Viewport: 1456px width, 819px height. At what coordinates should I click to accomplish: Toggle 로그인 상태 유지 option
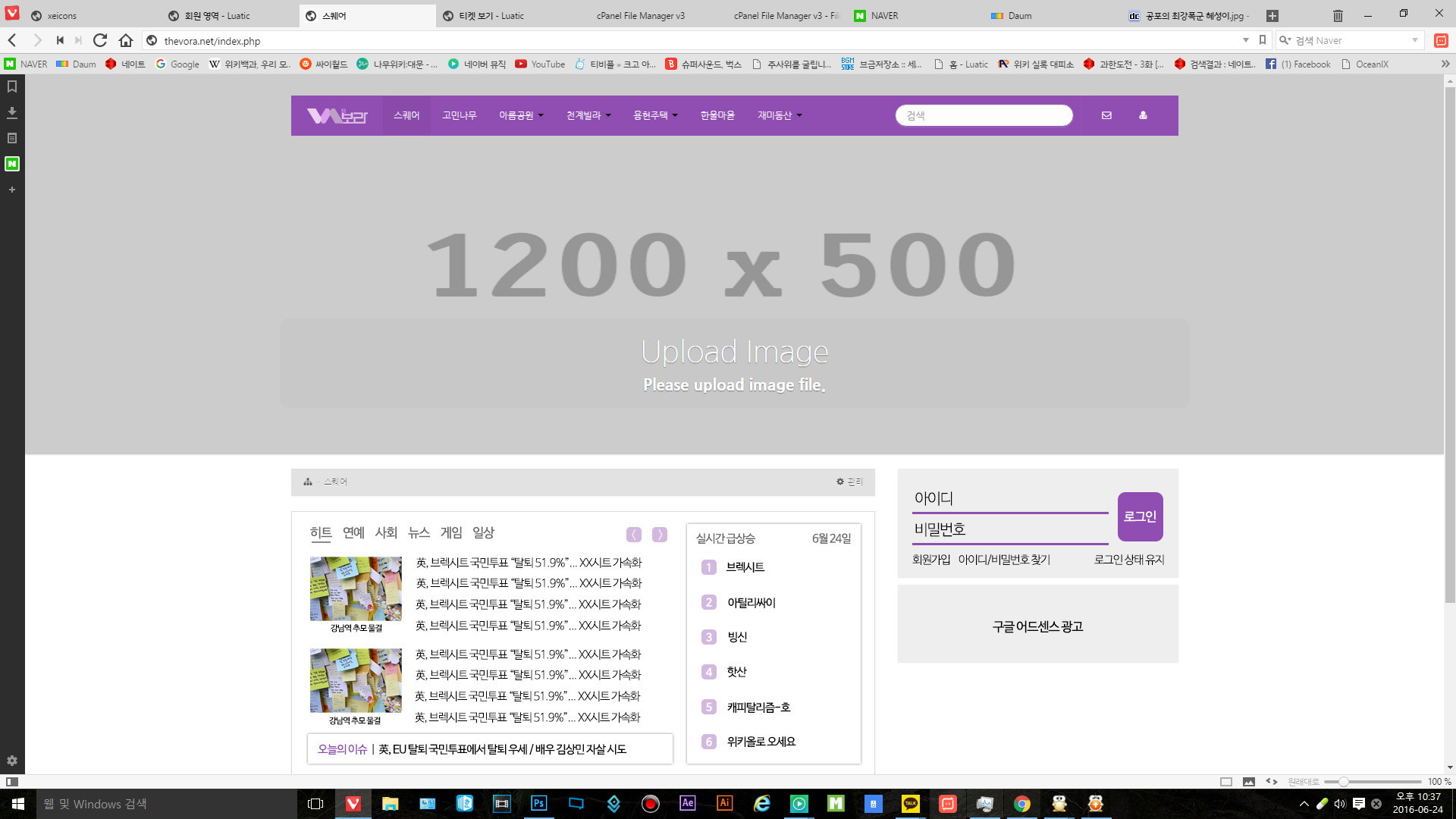[x=1128, y=560]
